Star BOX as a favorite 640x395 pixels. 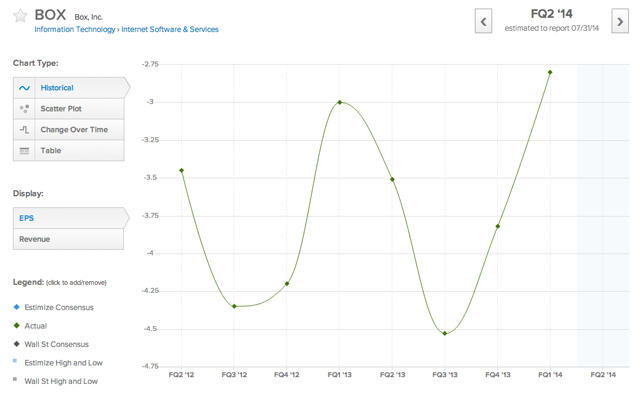point(20,16)
